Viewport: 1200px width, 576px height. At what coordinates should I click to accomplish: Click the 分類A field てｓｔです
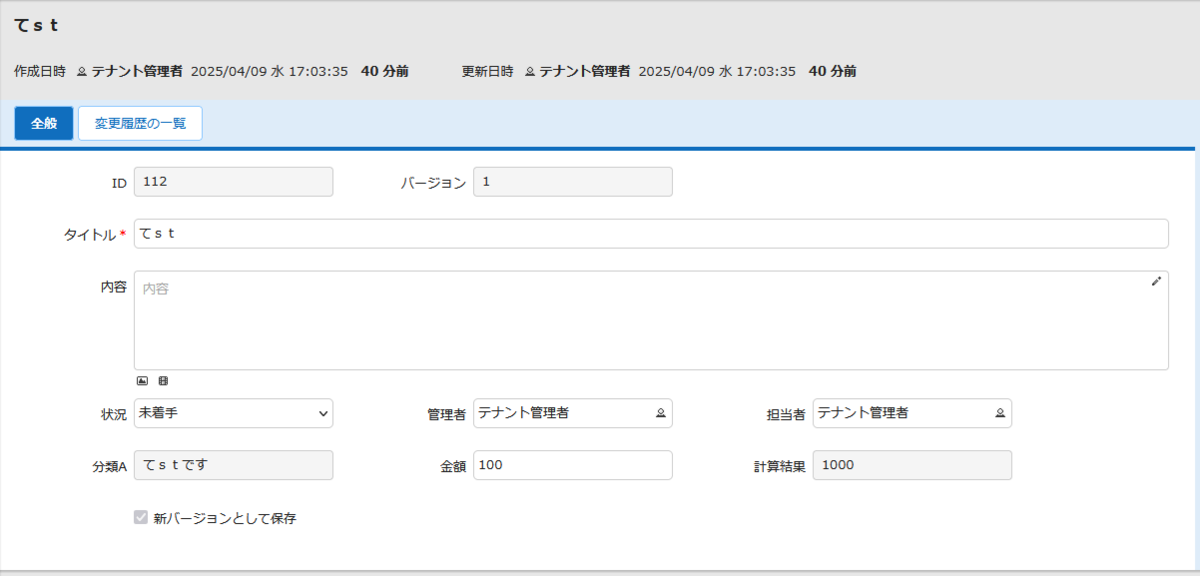coord(233,465)
